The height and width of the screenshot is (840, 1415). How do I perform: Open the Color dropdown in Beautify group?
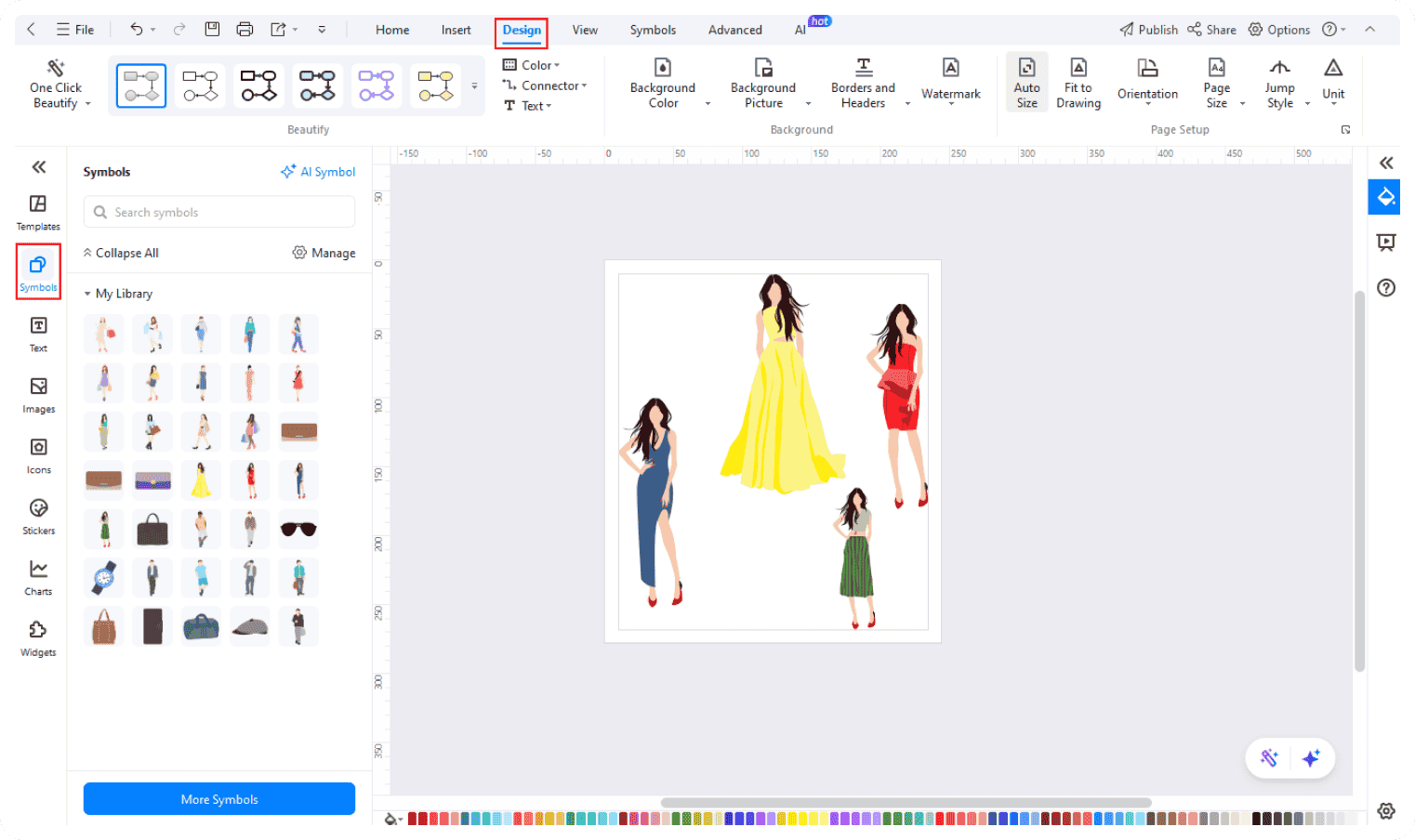coord(532,65)
